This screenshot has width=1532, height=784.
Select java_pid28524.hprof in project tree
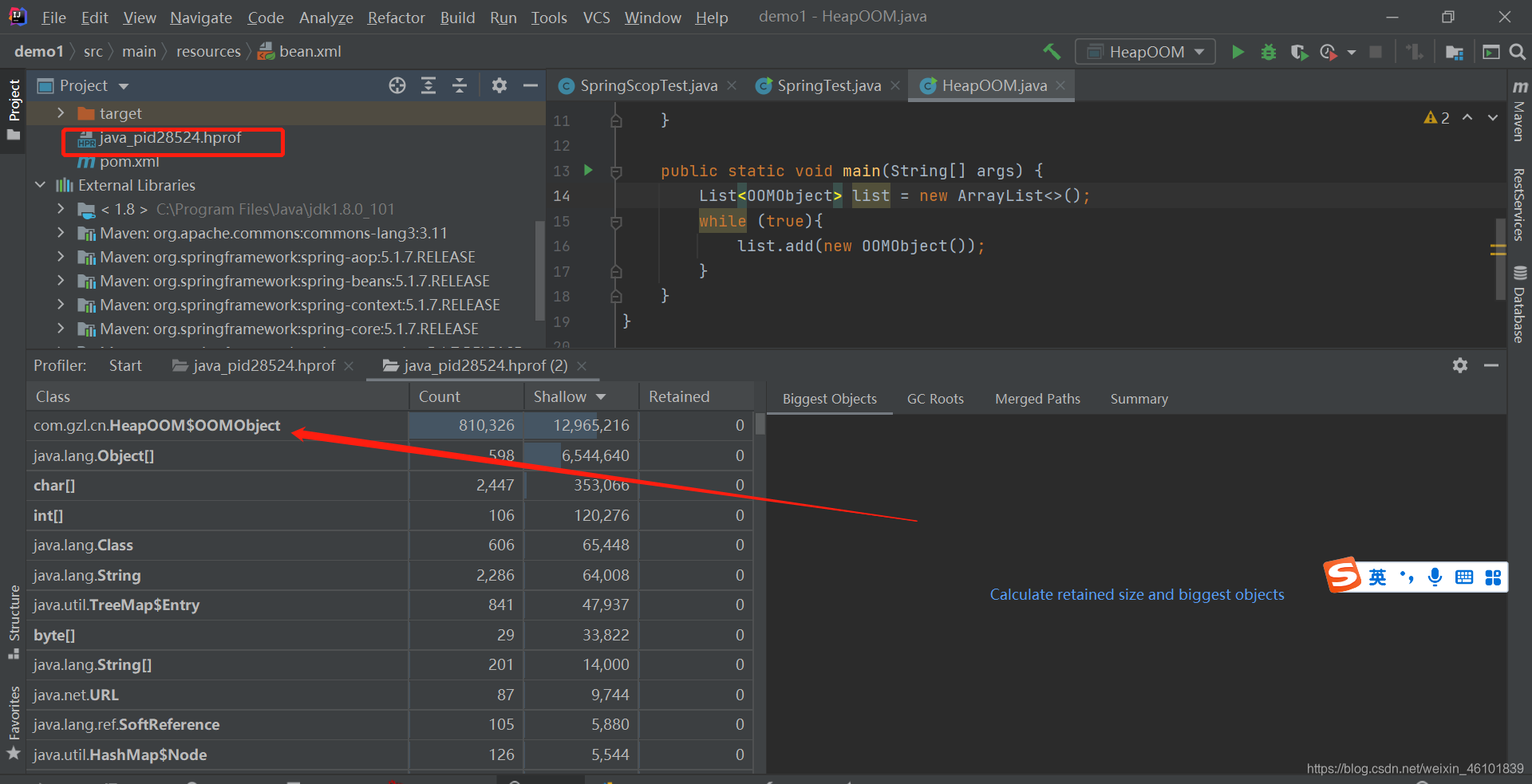click(170, 138)
